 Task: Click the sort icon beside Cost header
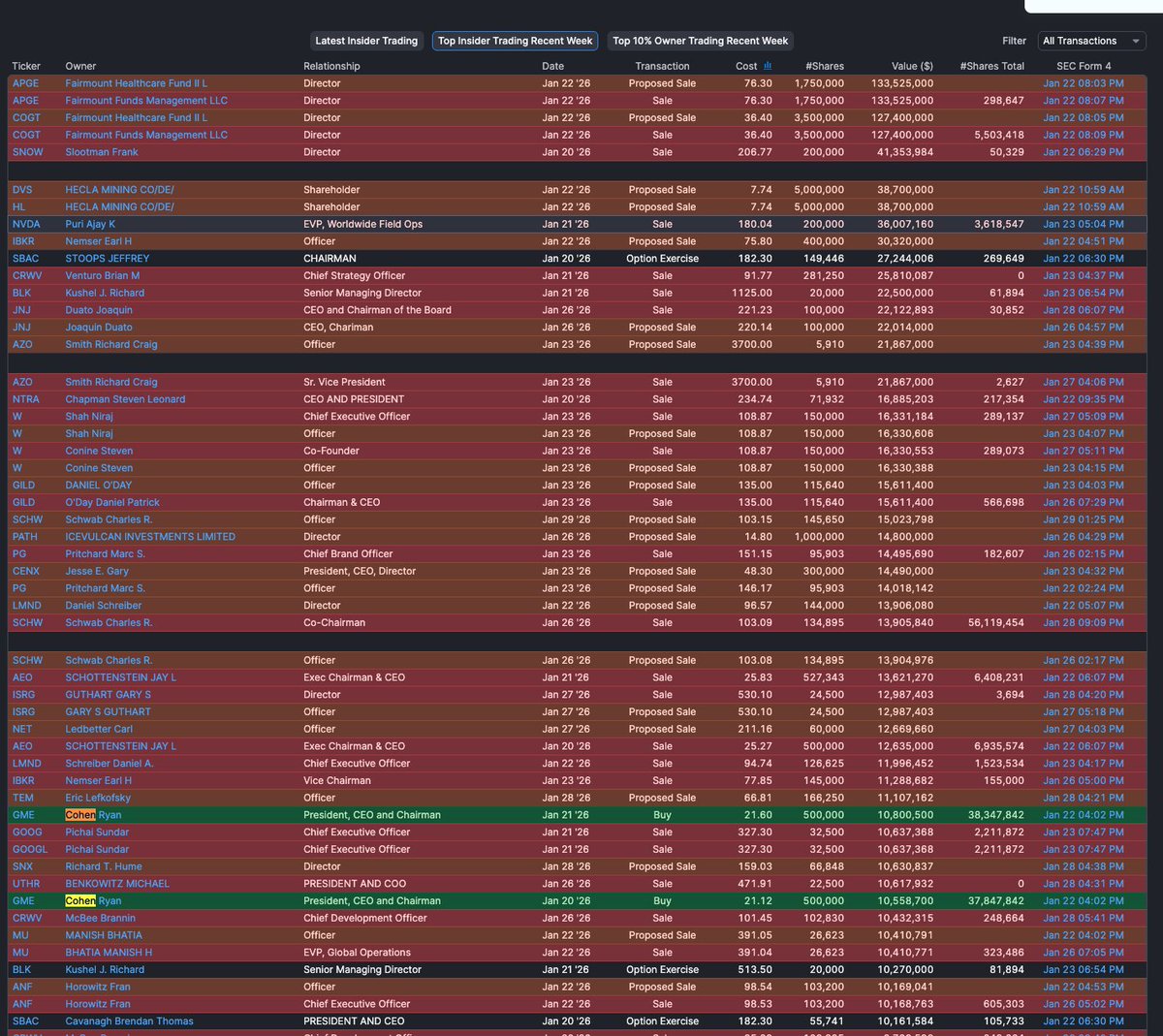point(768,66)
